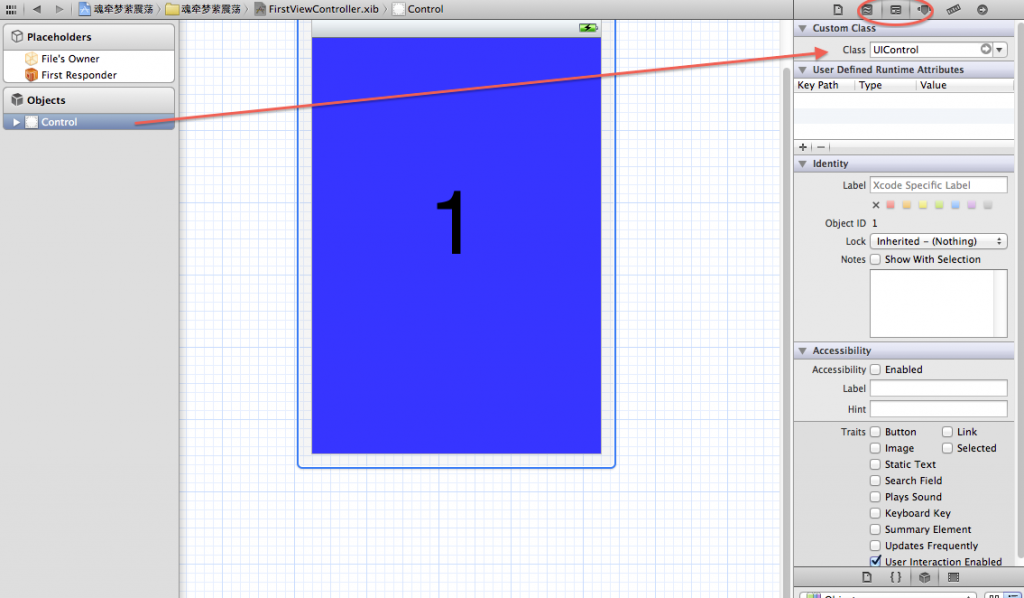Expand the Control object disclosure triangle
Viewport: 1024px width, 598px height.
[16, 122]
